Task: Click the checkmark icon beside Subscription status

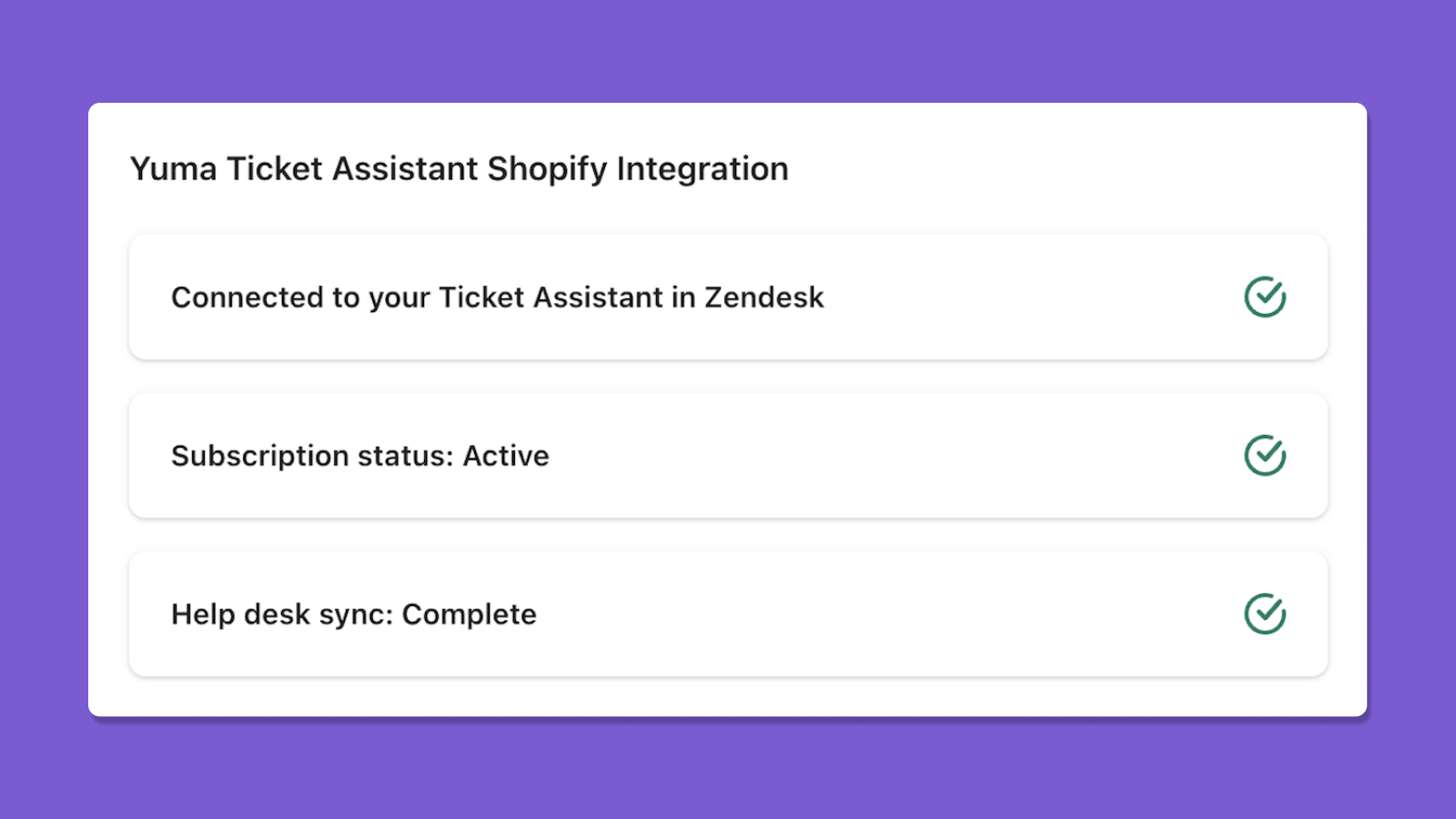Action: tap(1265, 455)
